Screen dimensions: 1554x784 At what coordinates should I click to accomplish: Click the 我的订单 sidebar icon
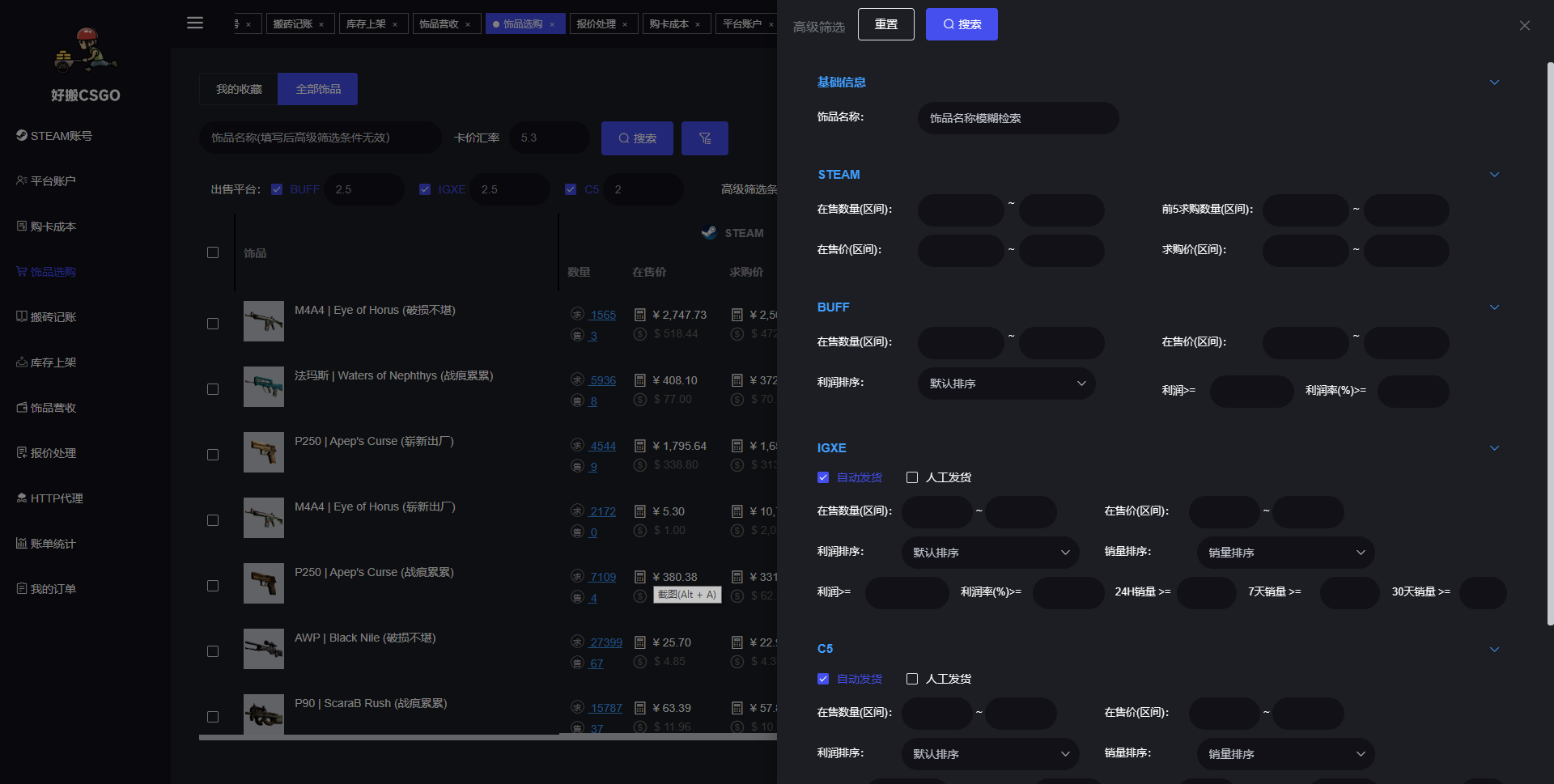click(x=22, y=589)
